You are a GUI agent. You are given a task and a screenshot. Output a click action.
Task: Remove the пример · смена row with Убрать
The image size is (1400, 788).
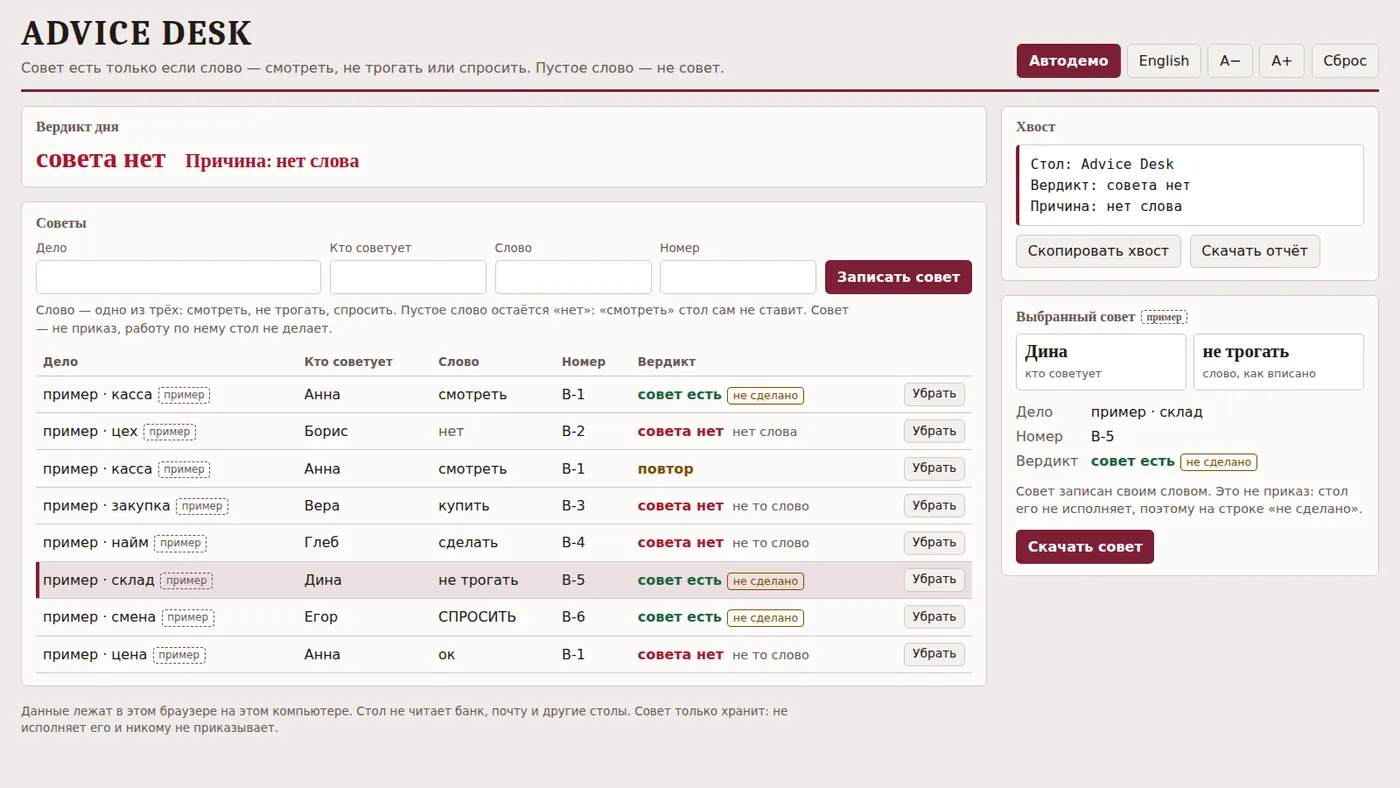(x=934, y=617)
